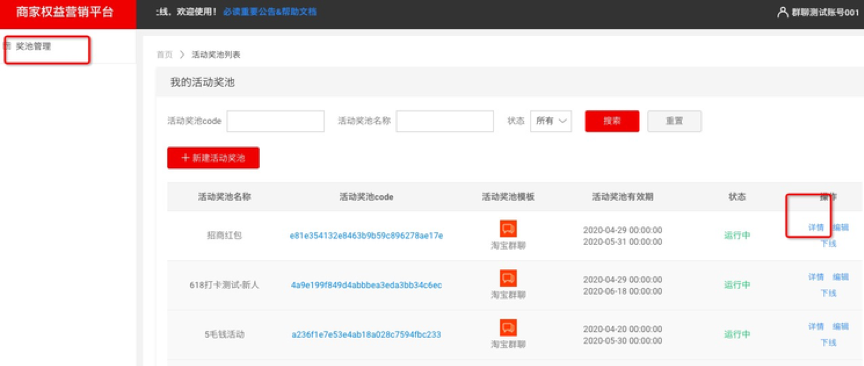Click the 淘宝群聊 template icon in 招商红包 row
This screenshot has height=366, width=864.
[x=508, y=229]
